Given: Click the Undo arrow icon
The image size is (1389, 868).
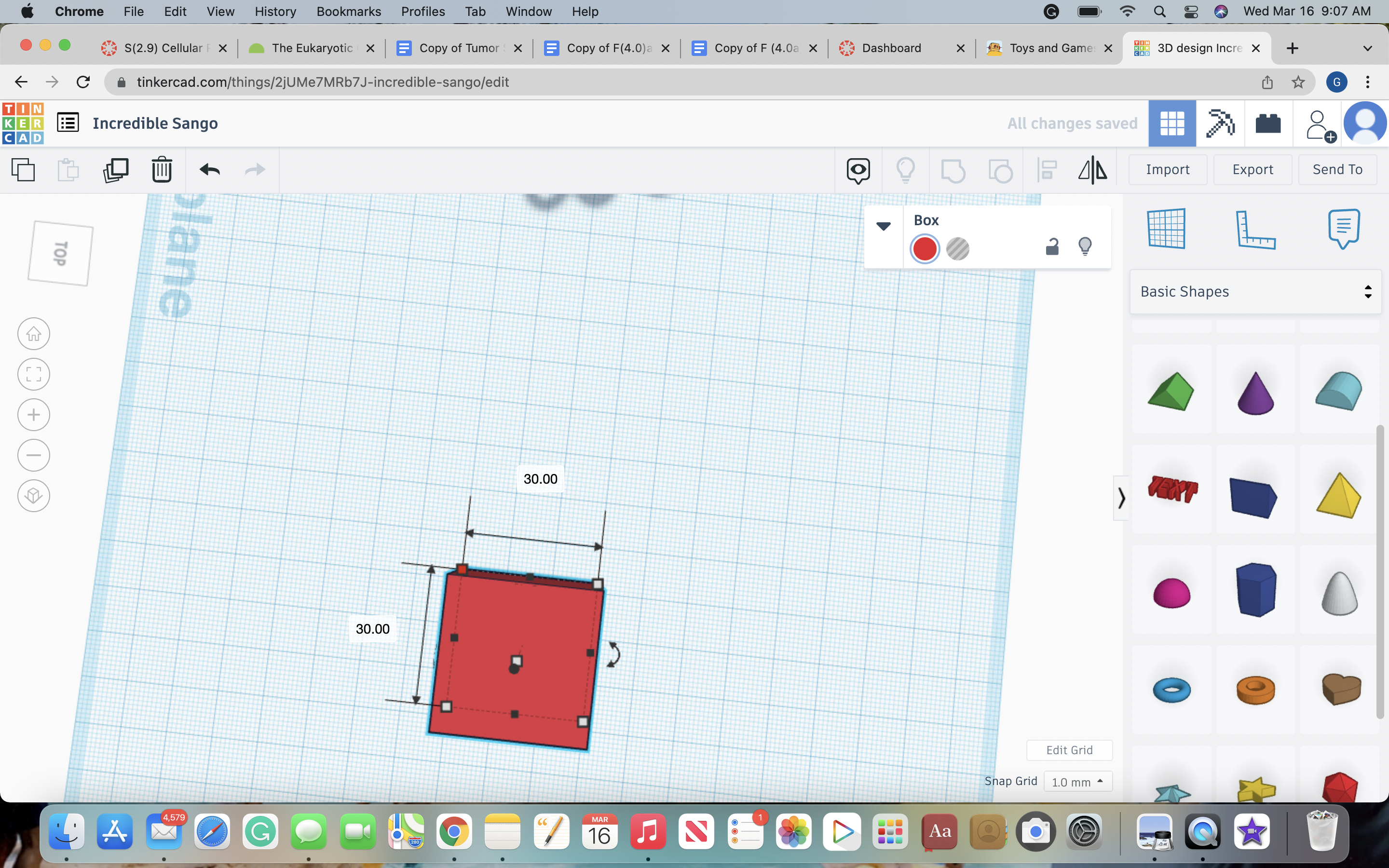Looking at the screenshot, I should (x=209, y=170).
